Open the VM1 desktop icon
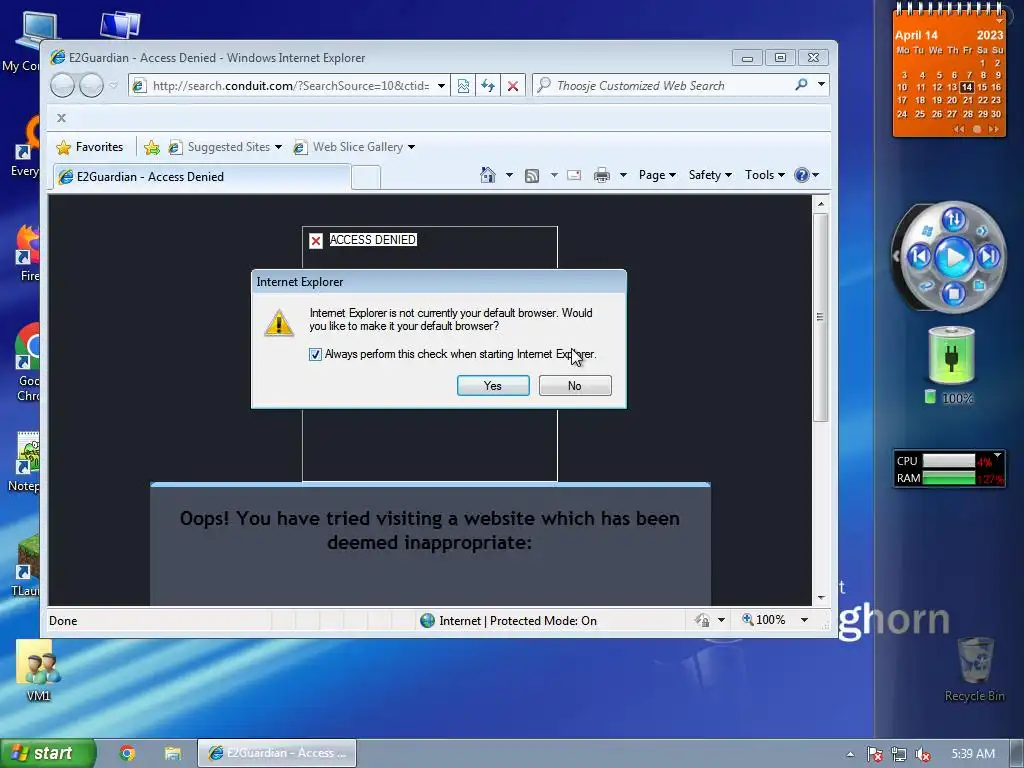 (38, 671)
